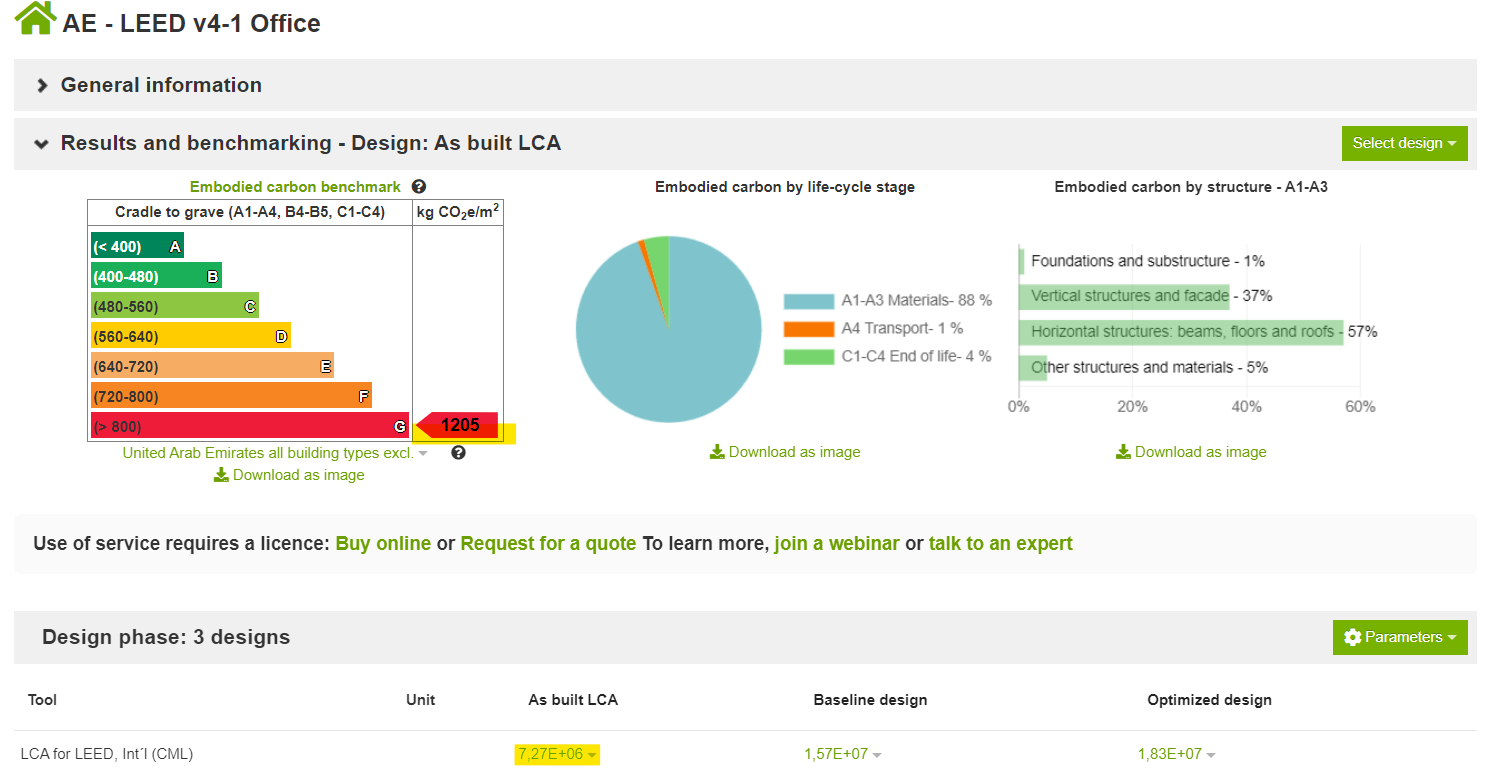Image resolution: width=1493 pixels, height=772 pixels.
Task: Click download icon under the structure bar chart
Action: [x=1123, y=452]
